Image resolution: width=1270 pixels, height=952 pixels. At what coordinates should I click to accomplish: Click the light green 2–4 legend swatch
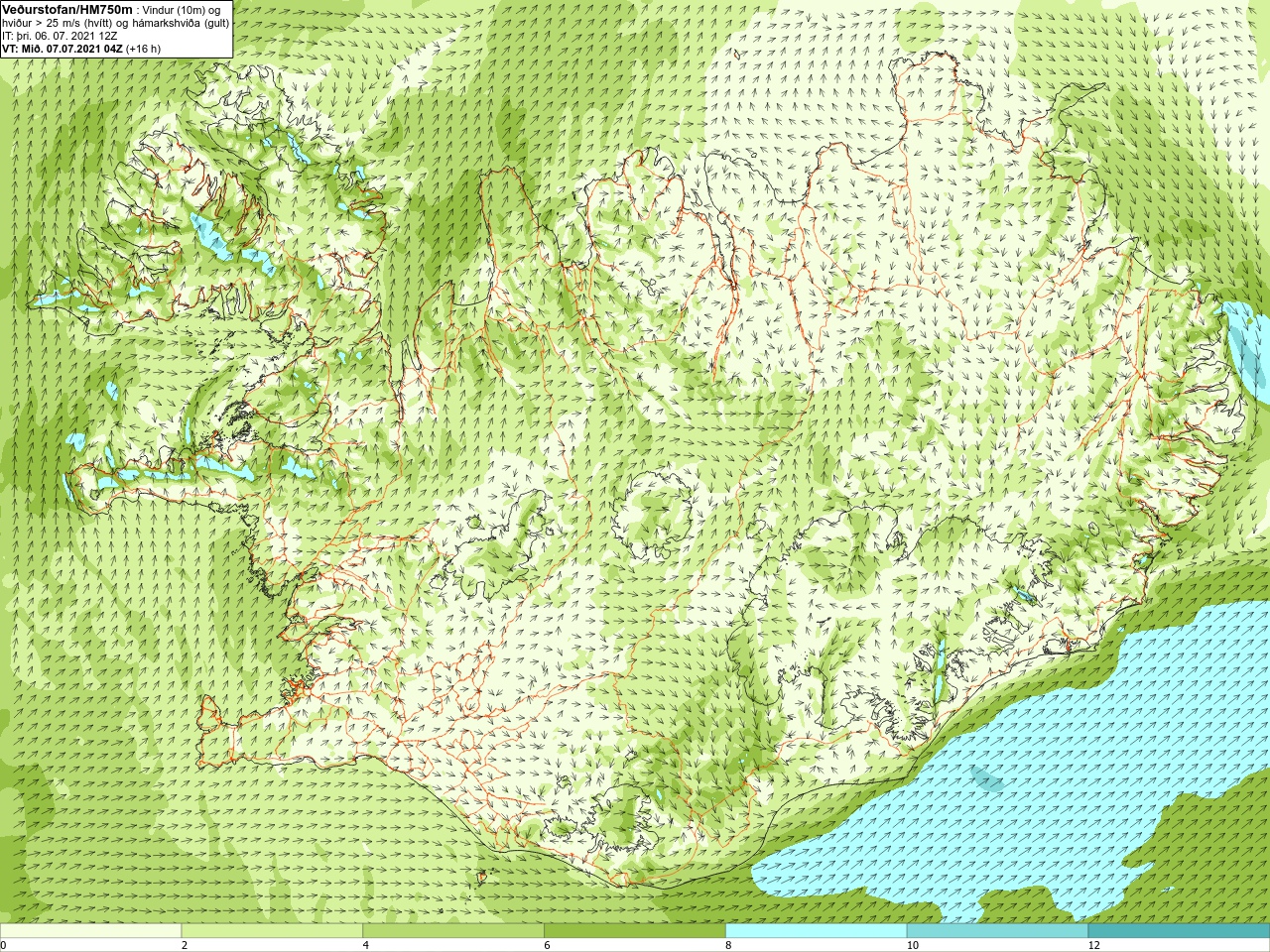tap(272, 931)
